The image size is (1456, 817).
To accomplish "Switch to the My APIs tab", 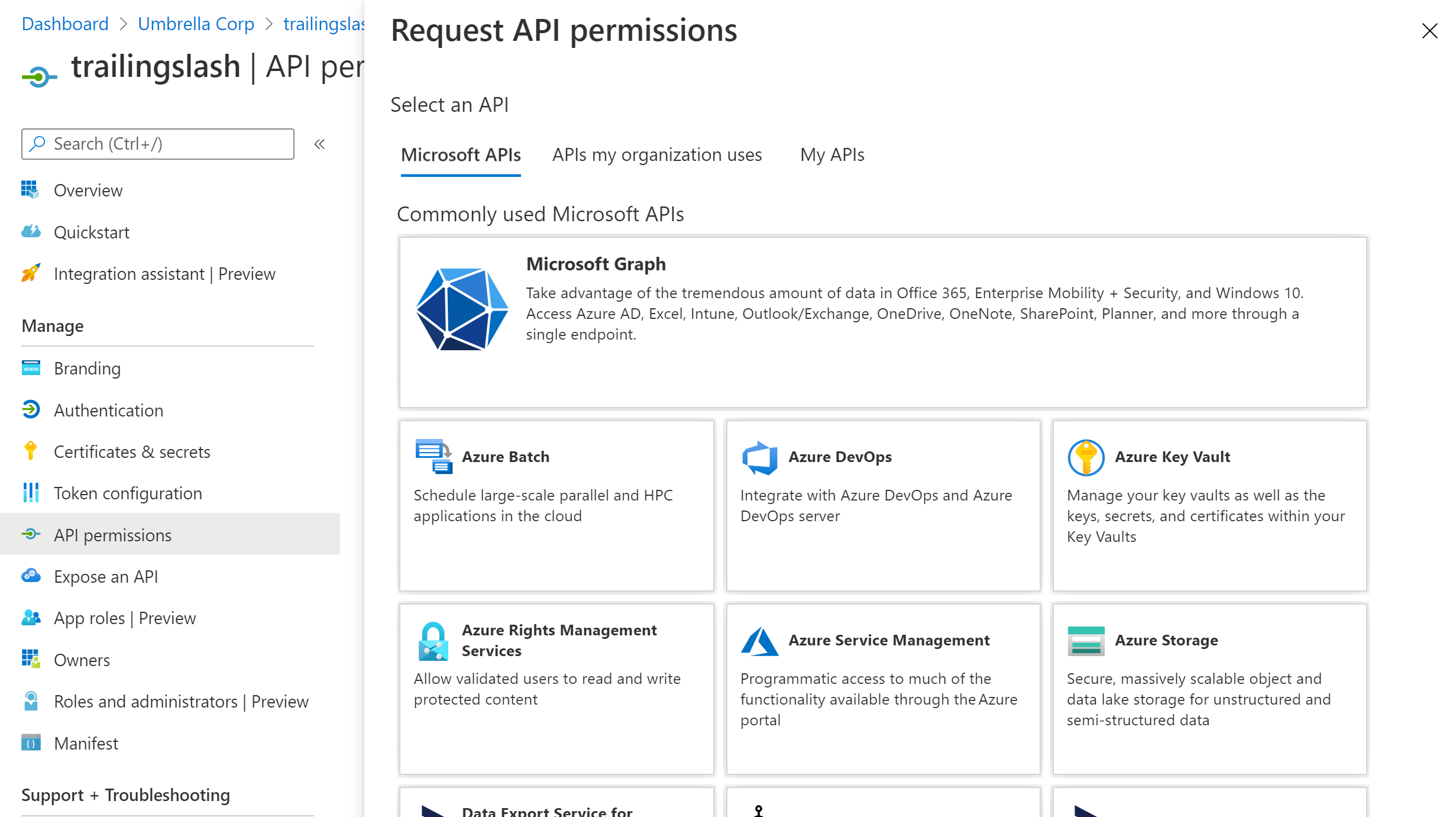I will click(x=831, y=155).
